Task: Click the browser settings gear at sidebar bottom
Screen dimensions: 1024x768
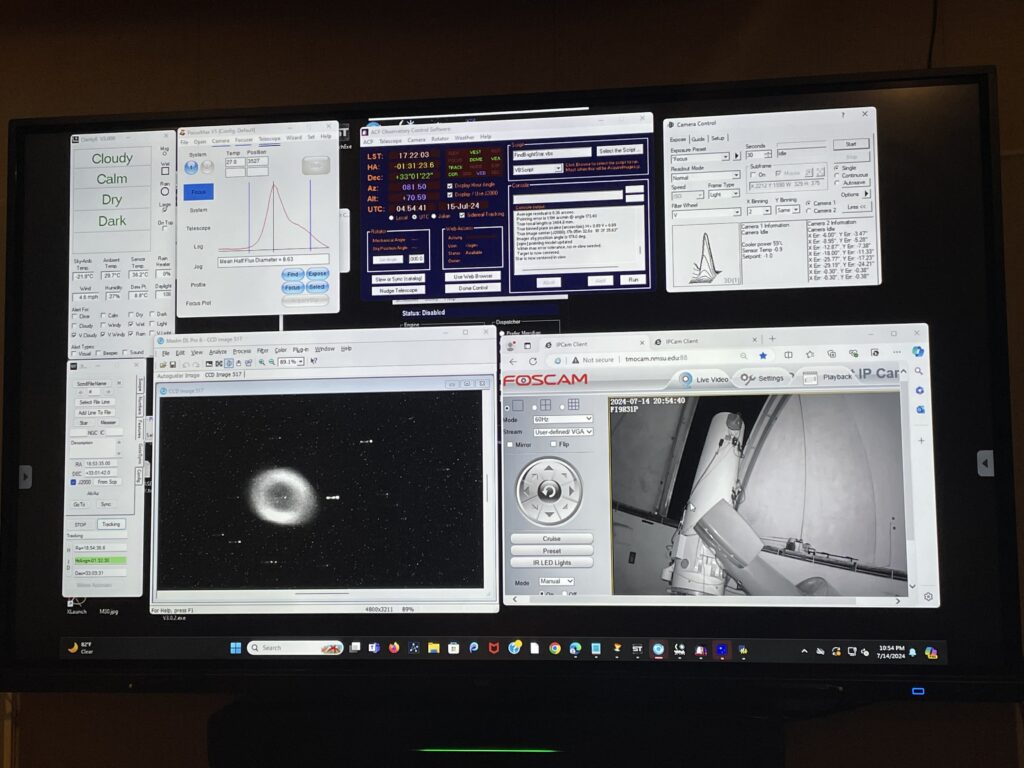Action: (x=928, y=596)
